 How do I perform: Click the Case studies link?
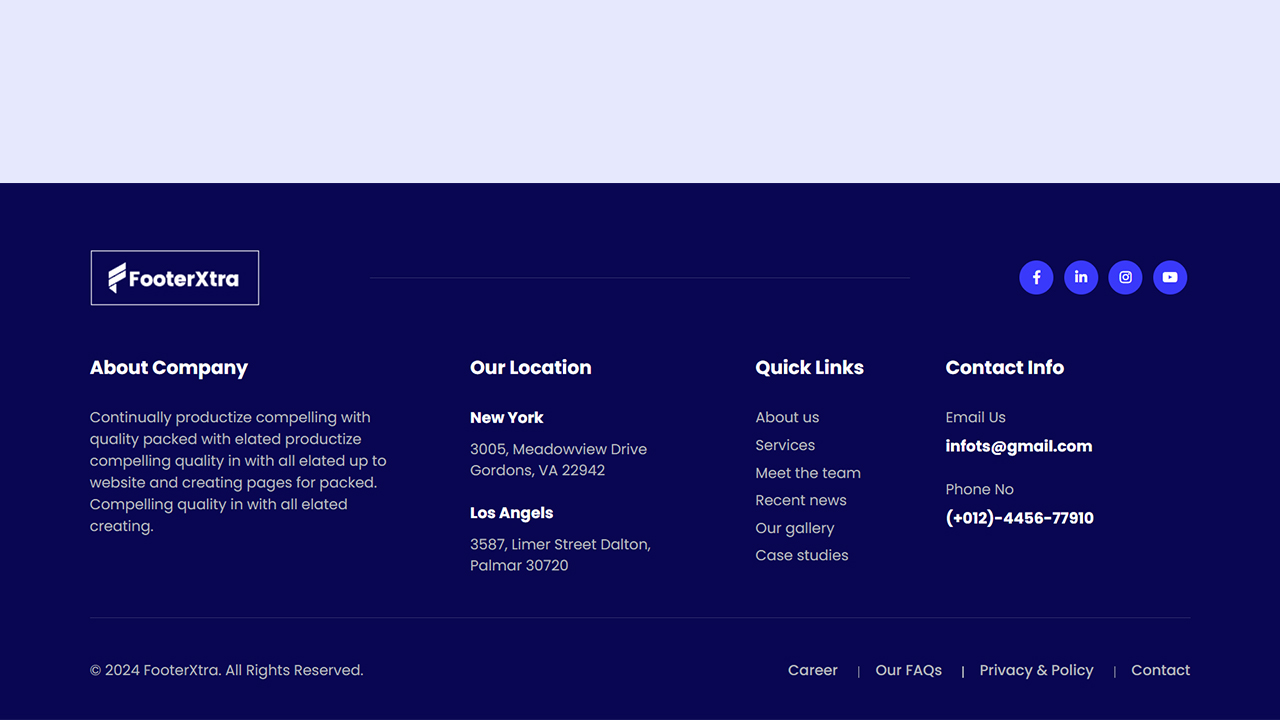[x=802, y=555]
